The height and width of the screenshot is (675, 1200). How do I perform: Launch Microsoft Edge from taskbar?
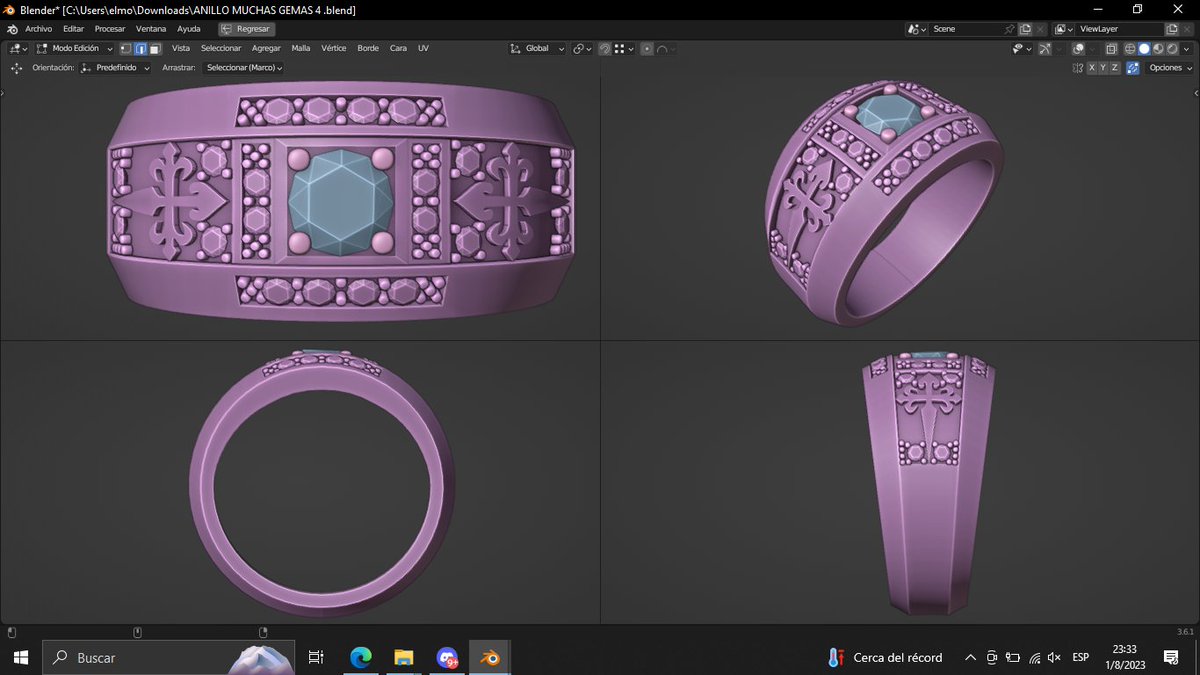point(360,657)
